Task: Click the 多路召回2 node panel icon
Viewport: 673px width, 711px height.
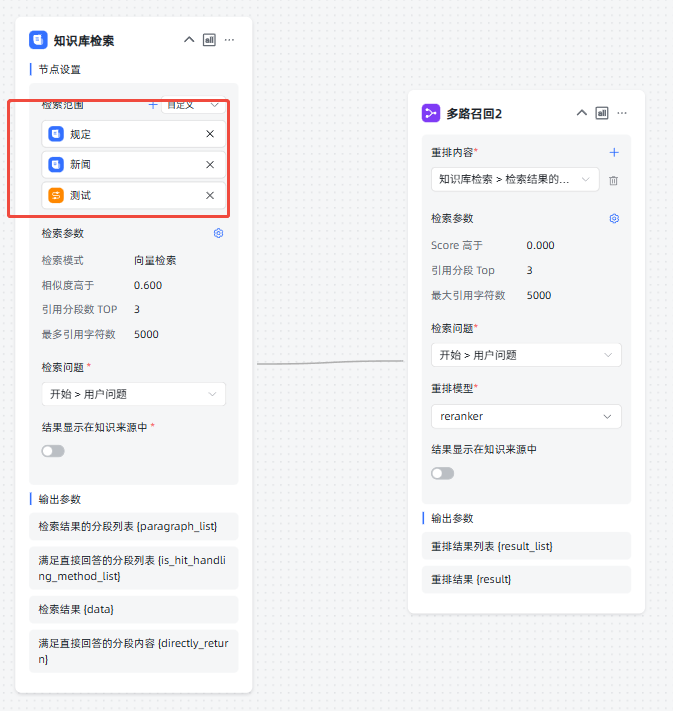Action: [602, 113]
